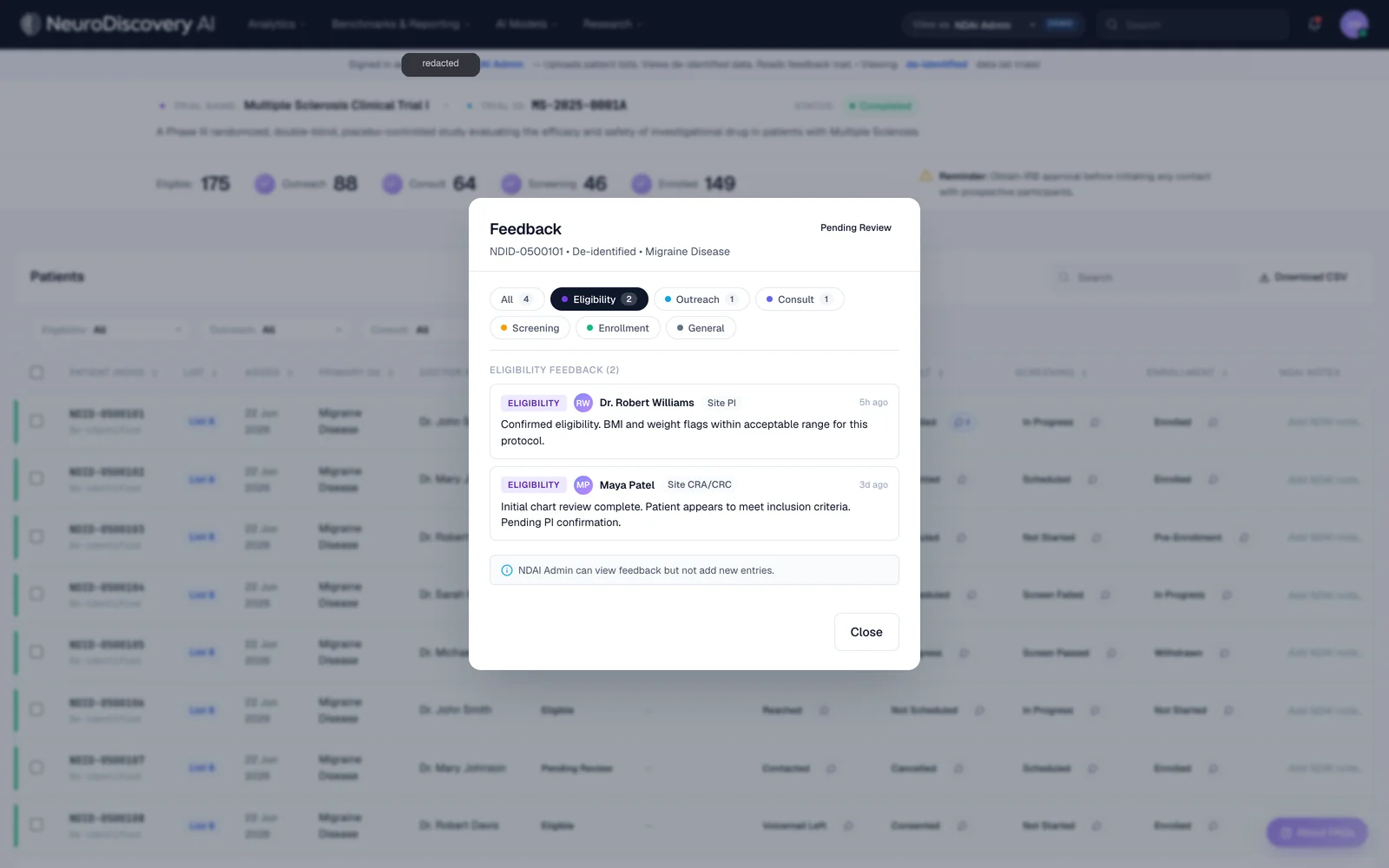Viewport: 1389px width, 868px height.
Task: Click the info icon beside NDAI Admin notice
Action: coord(507,570)
